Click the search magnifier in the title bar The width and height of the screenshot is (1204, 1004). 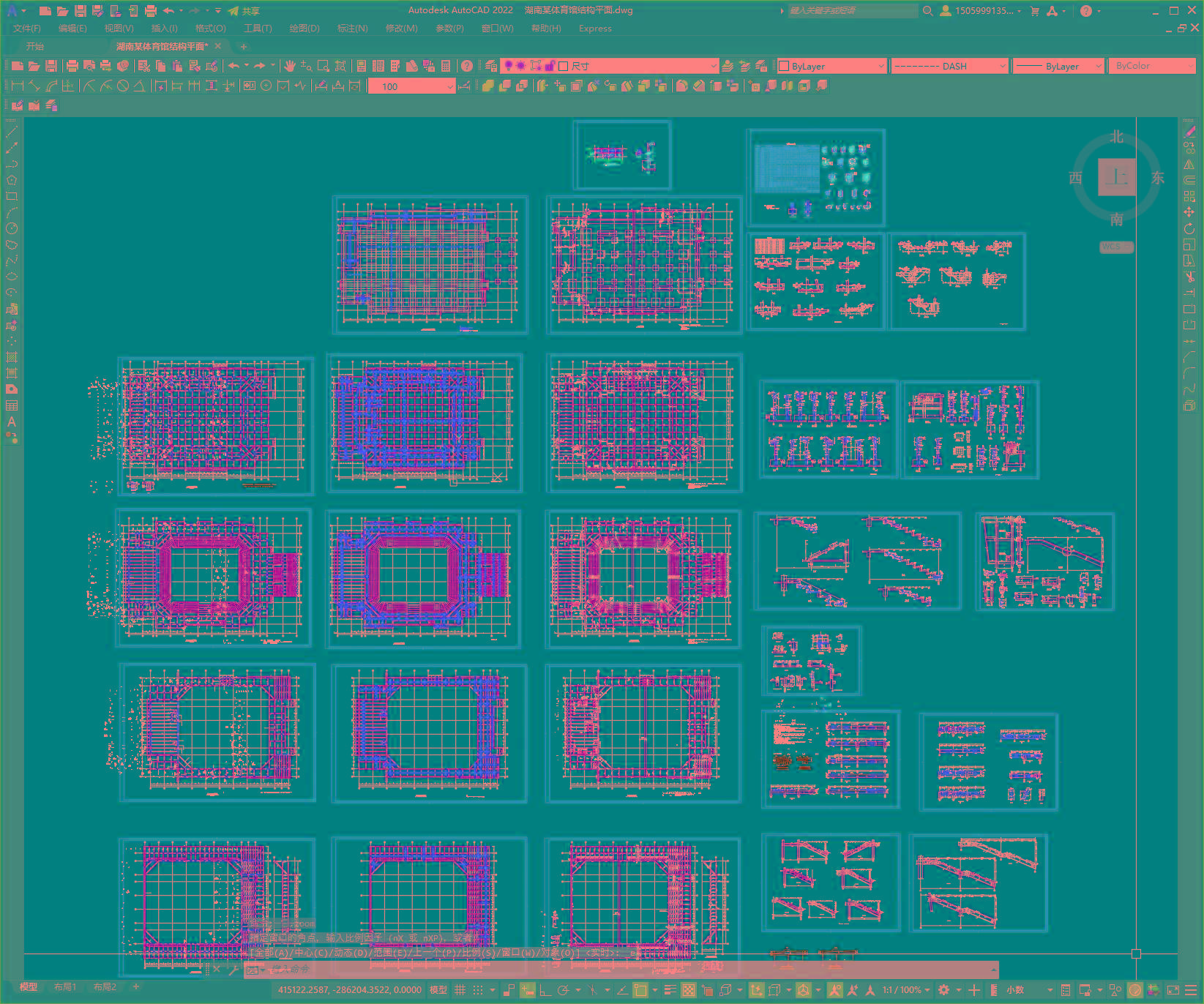coord(927,11)
